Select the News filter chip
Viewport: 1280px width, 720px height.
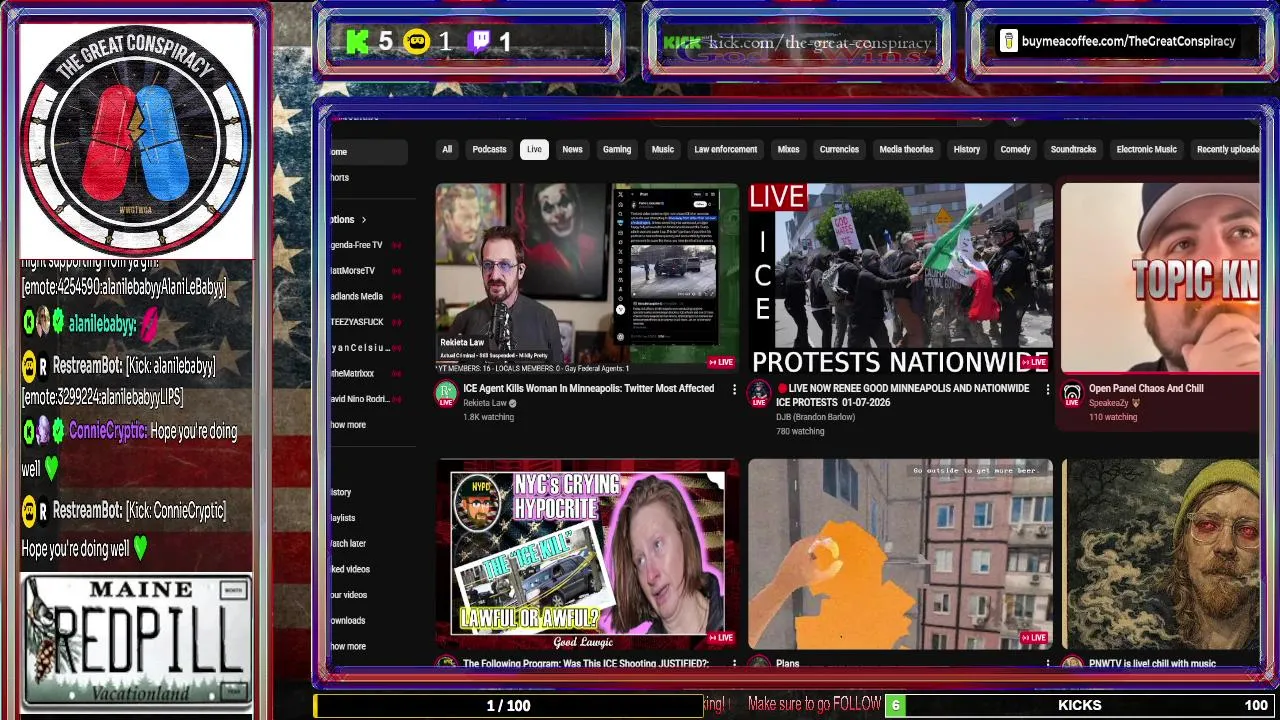[572, 149]
